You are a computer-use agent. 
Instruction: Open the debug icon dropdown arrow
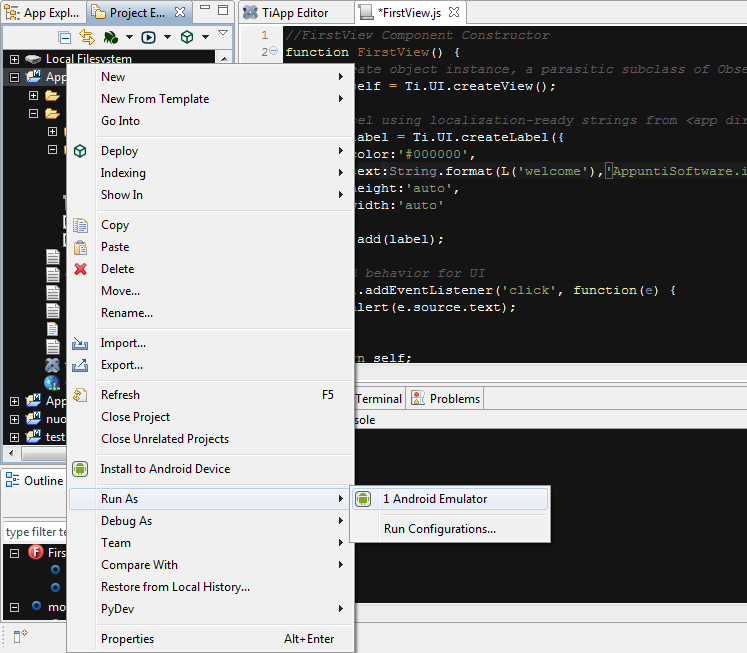[x=129, y=37]
